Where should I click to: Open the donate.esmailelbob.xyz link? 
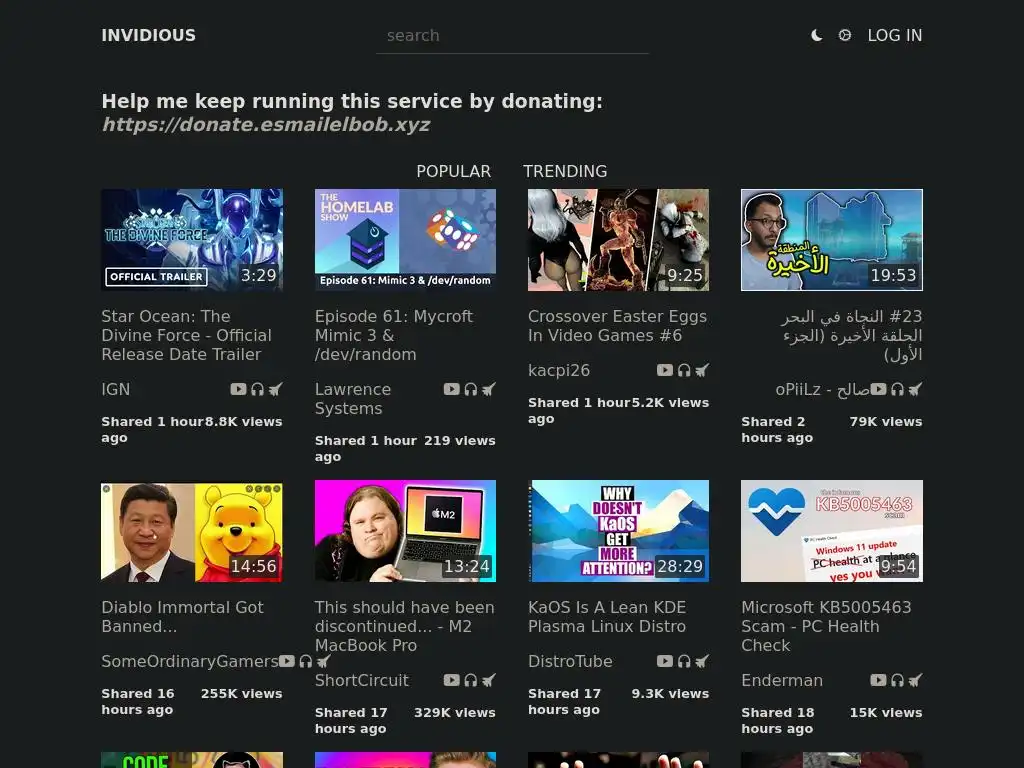[x=266, y=124]
